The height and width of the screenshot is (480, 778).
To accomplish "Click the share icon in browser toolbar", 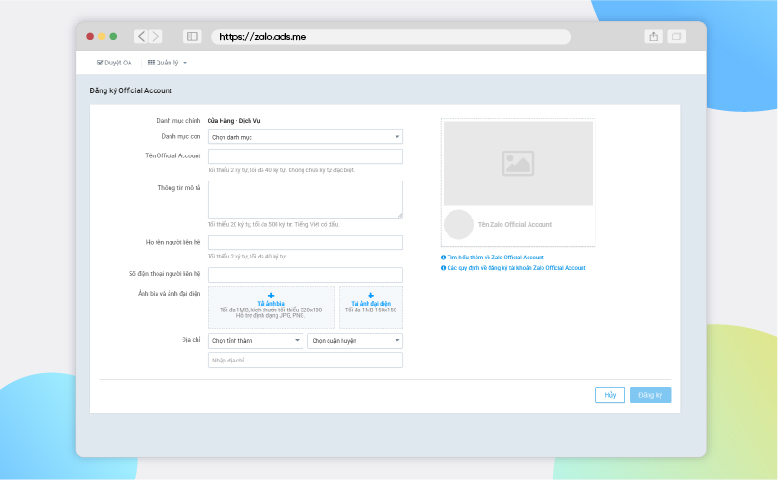I will [x=653, y=36].
